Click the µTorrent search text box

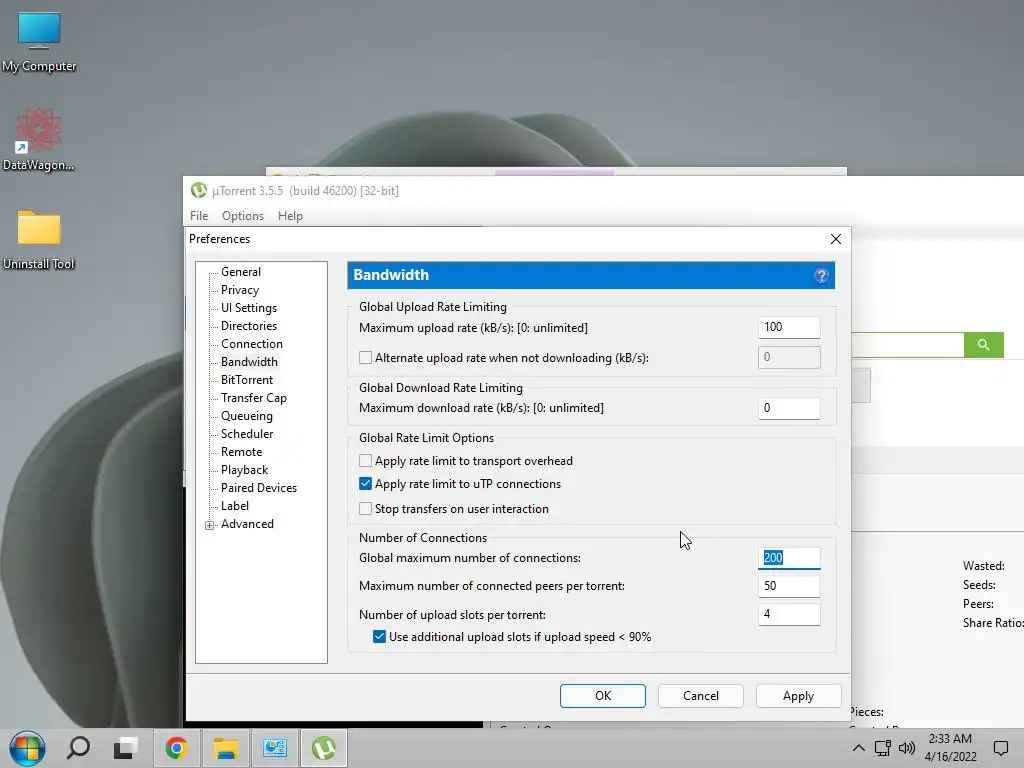tap(907, 345)
